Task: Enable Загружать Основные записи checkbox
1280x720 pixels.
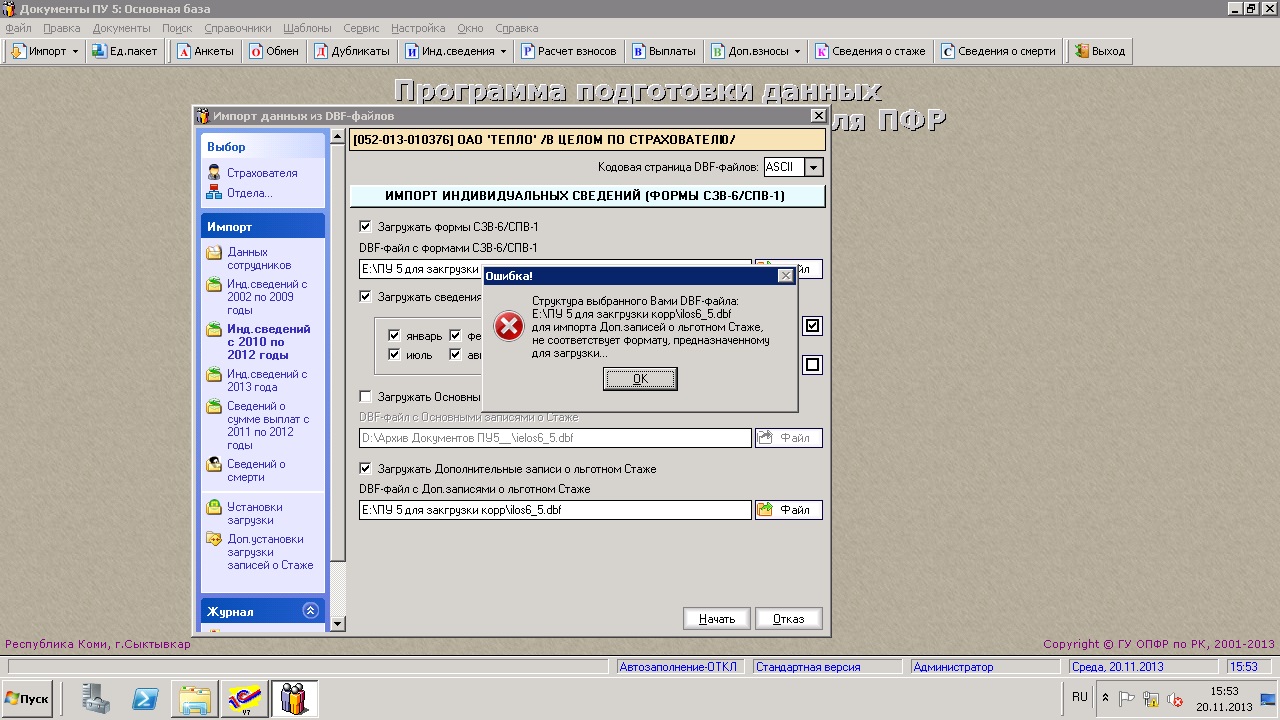Action: [365, 397]
